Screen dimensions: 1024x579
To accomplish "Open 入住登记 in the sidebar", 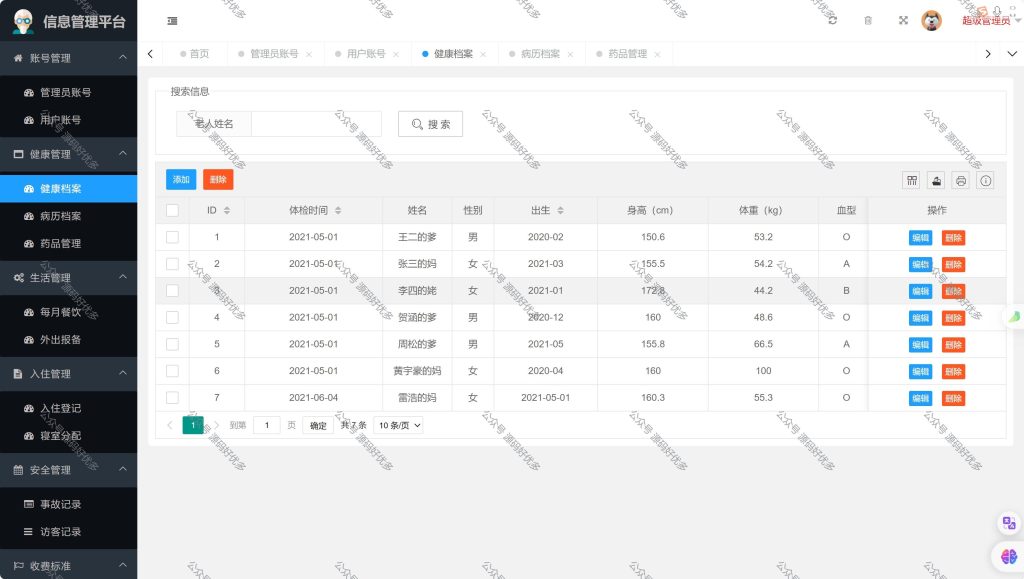I will 69,408.
